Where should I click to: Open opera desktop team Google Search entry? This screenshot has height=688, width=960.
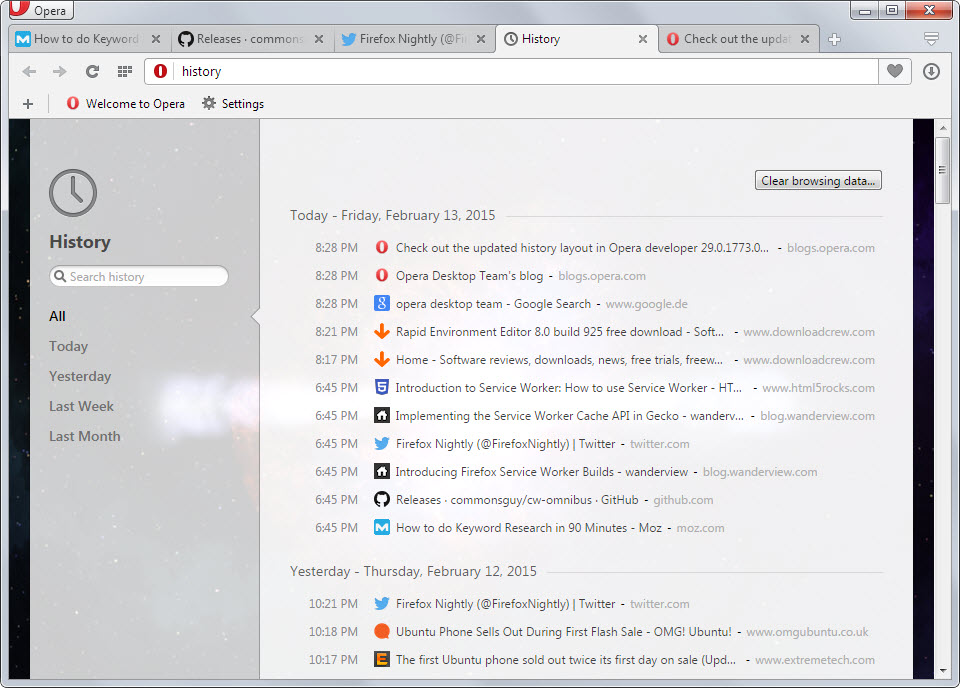point(493,304)
